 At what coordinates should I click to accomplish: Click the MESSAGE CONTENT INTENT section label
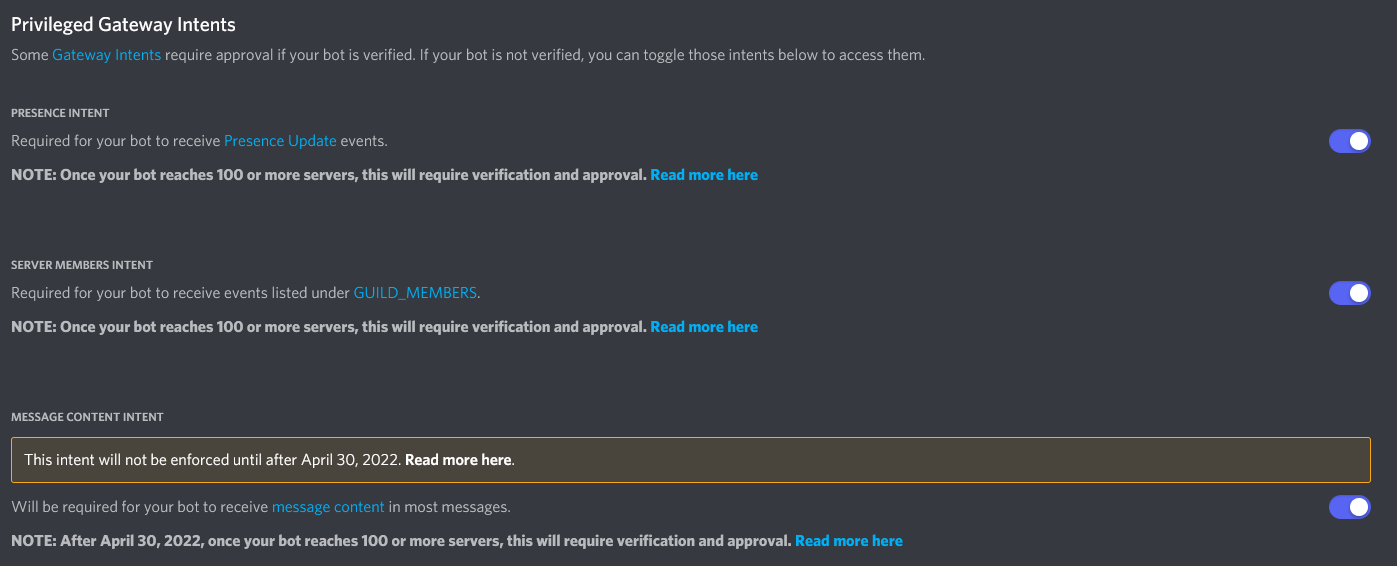point(87,417)
